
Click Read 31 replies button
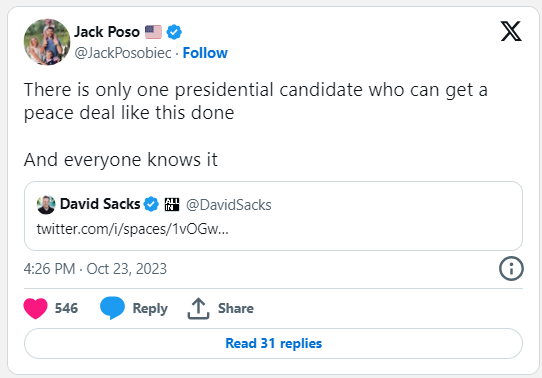(x=273, y=343)
